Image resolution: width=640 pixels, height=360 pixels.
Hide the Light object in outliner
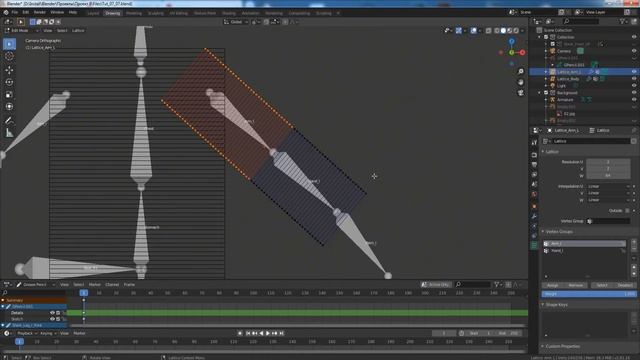point(634,86)
